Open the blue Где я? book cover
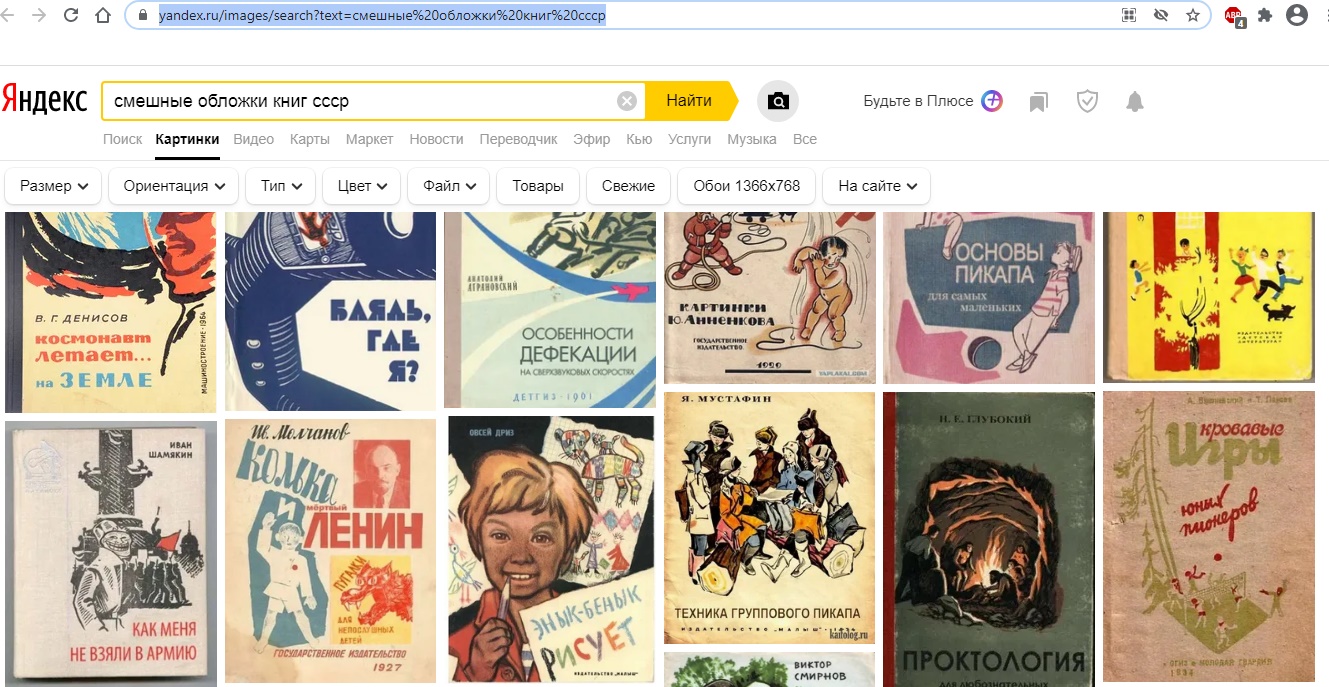This screenshot has width=1329, height=687. (330, 311)
